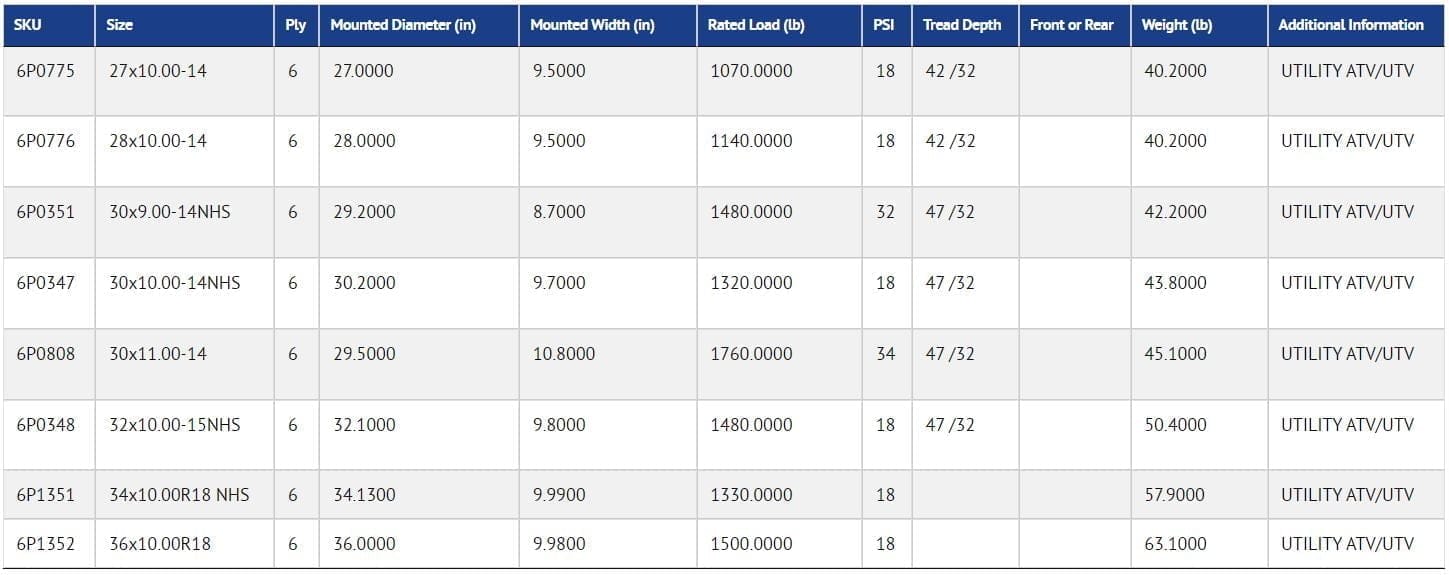Select the Weight (lb) column header
Image resolution: width=1449 pixels, height=575 pixels.
[x=1199, y=25]
